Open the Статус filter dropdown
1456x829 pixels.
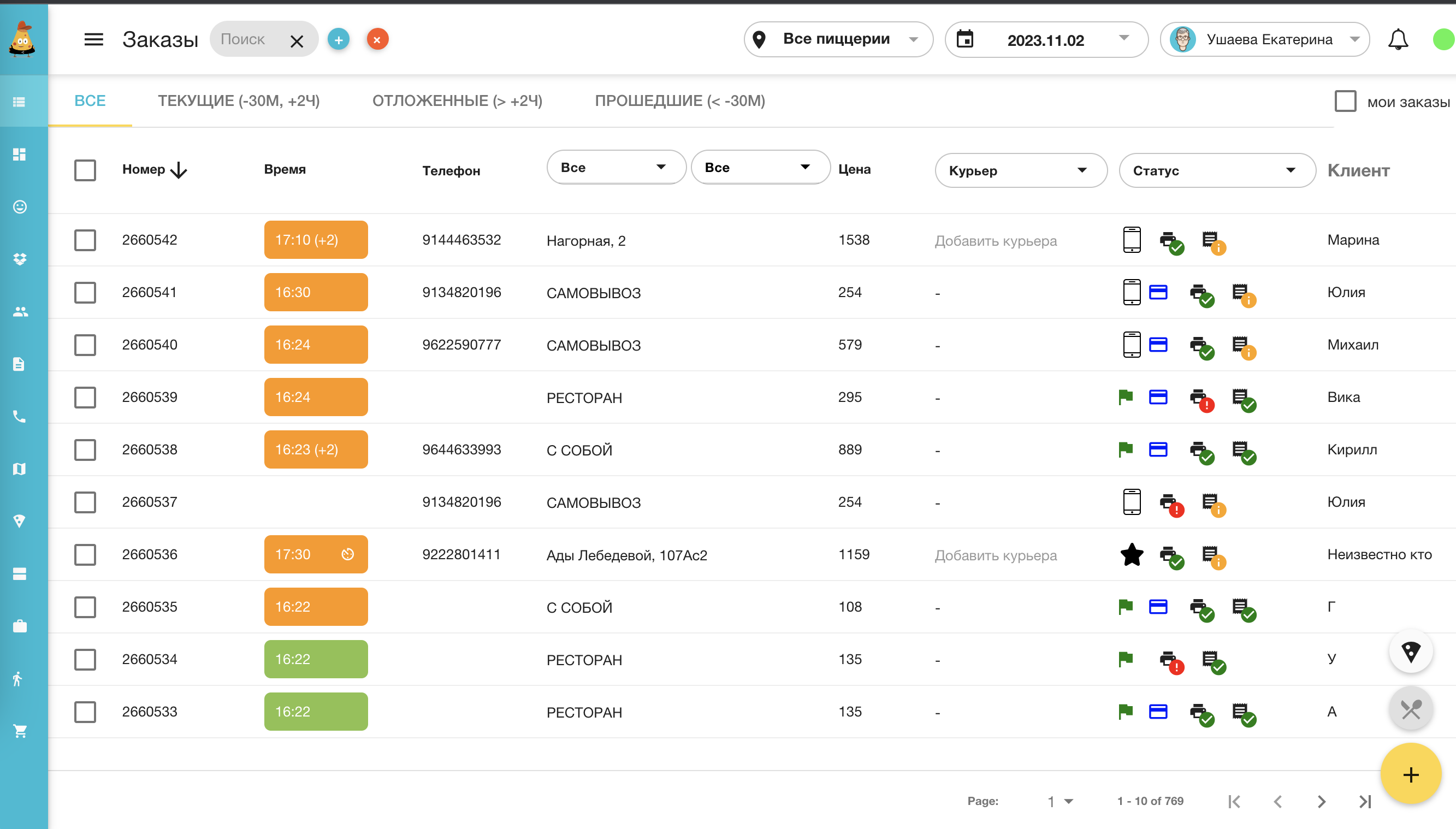coord(1217,170)
